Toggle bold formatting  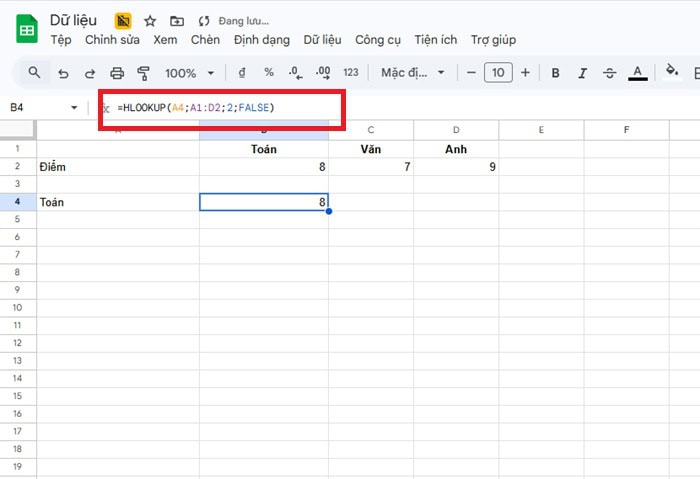[x=555, y=73]
